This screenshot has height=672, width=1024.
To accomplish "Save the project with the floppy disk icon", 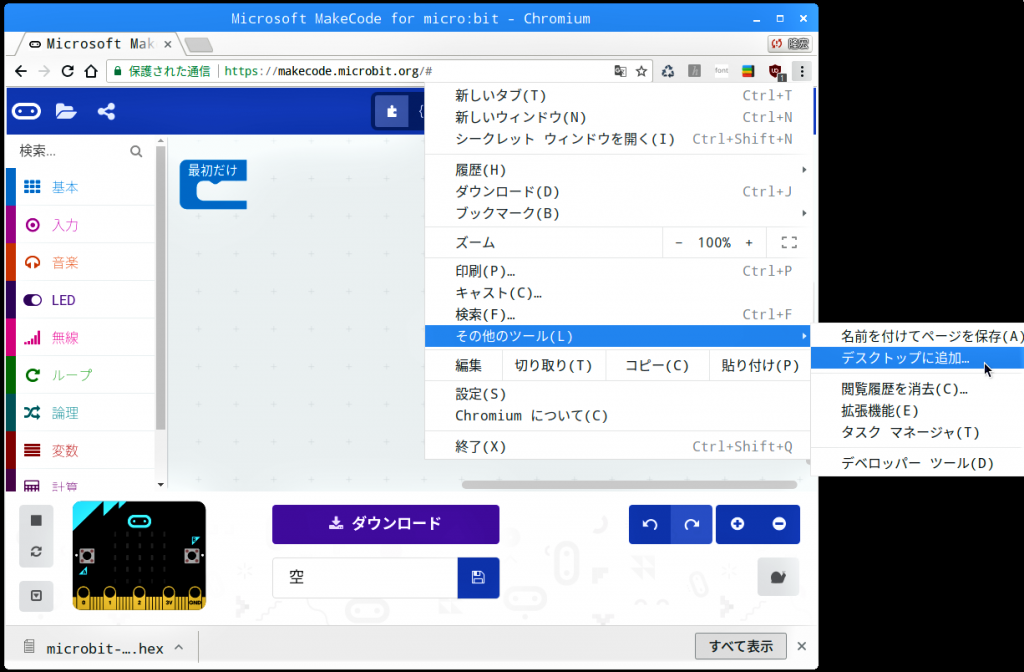I will (478, 577).
